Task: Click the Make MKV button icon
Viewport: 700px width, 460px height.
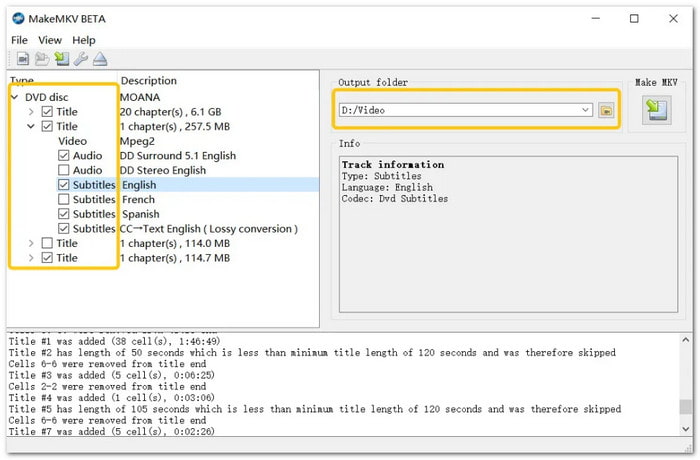Action: pyautogui.click(x=657, y=110)
